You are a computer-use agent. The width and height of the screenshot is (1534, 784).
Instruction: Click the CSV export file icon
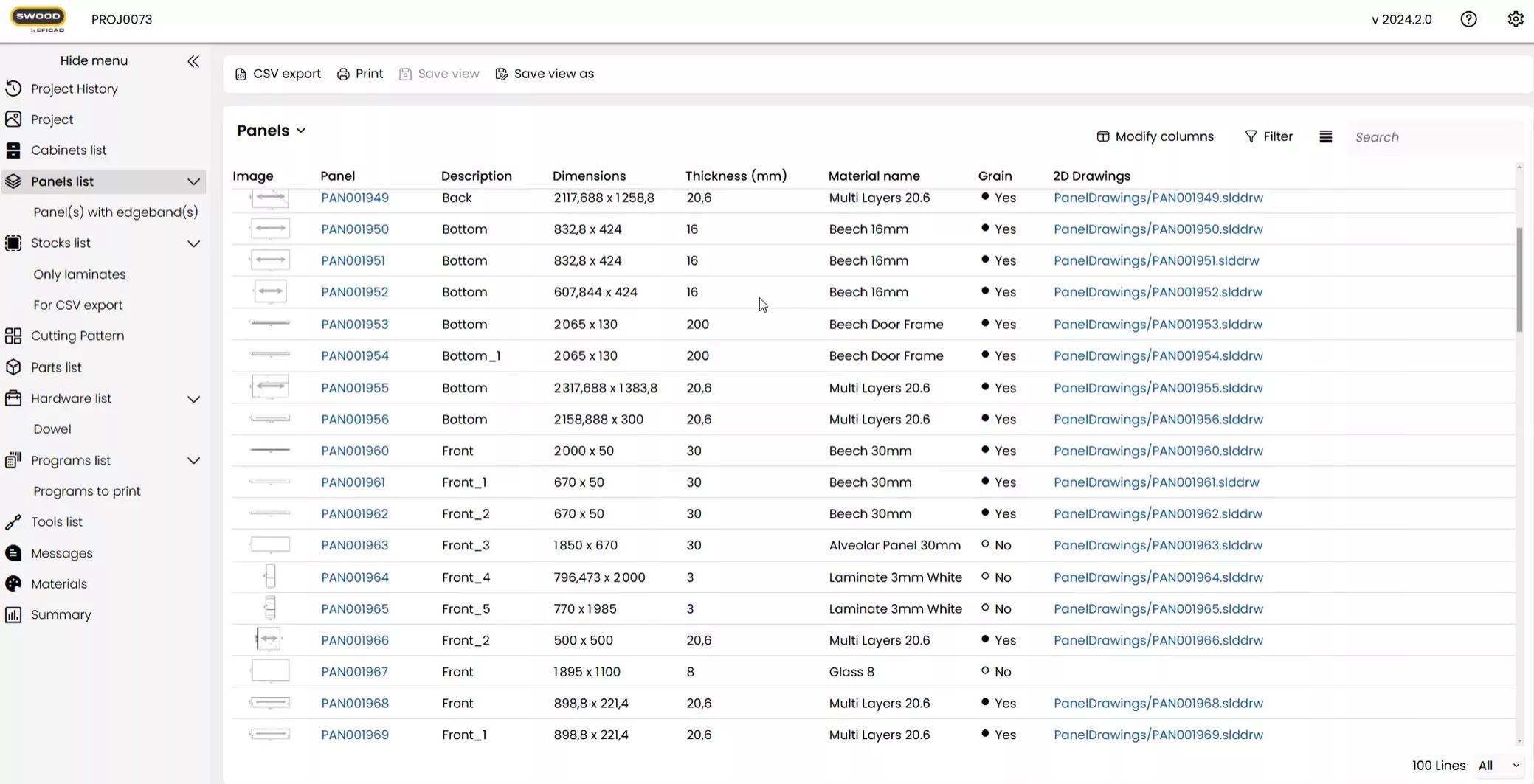pos(241,74)
